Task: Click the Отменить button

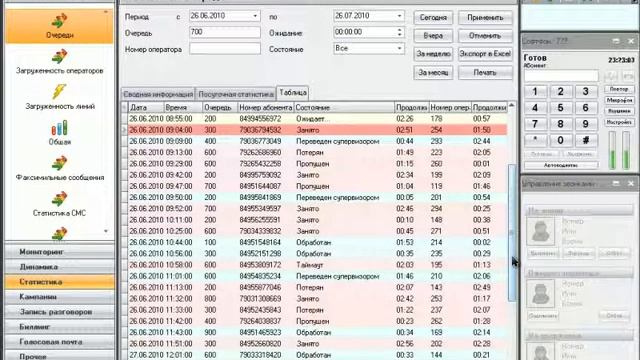Action: coord(485,36)
